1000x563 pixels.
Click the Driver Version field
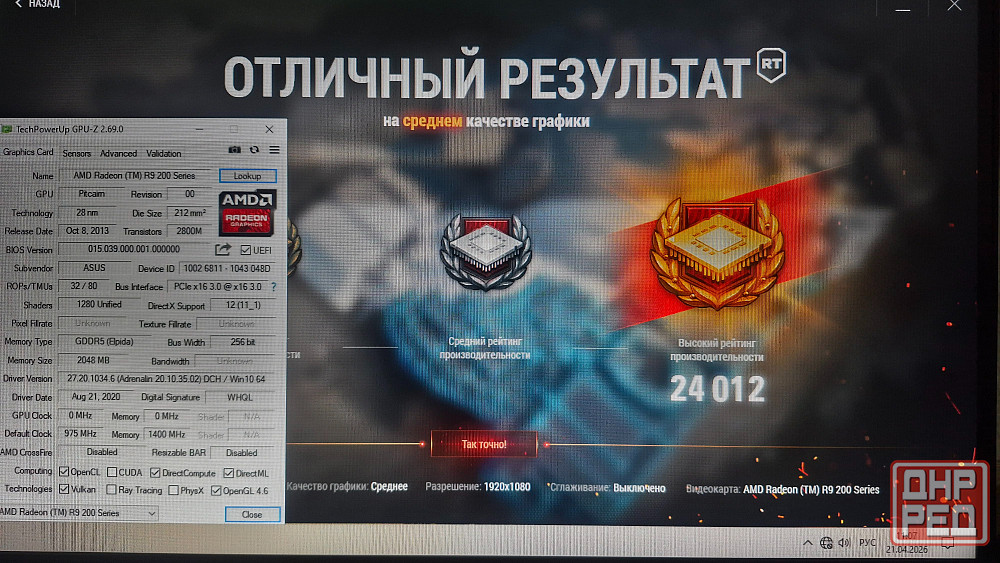click(x=166, y=379)
